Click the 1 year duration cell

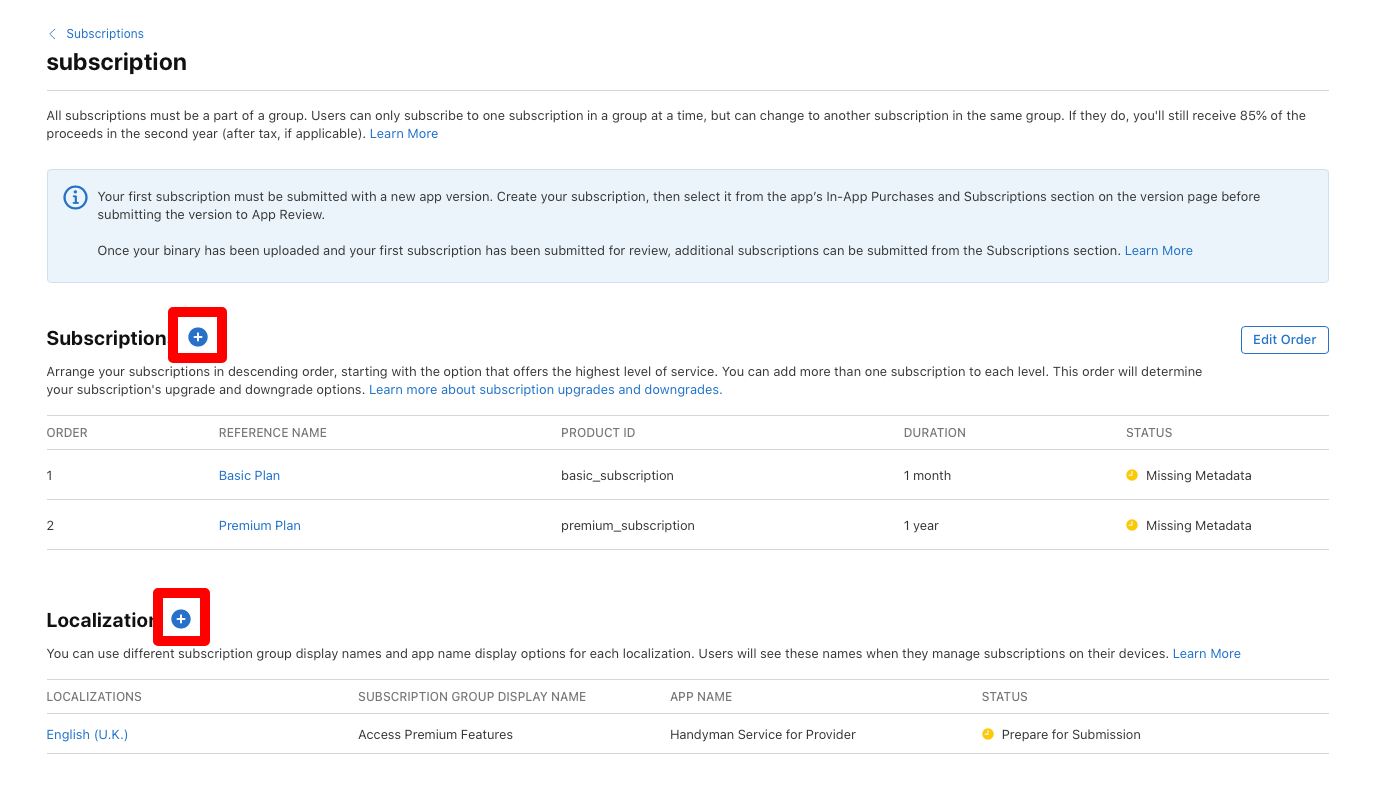click(921, 525)
